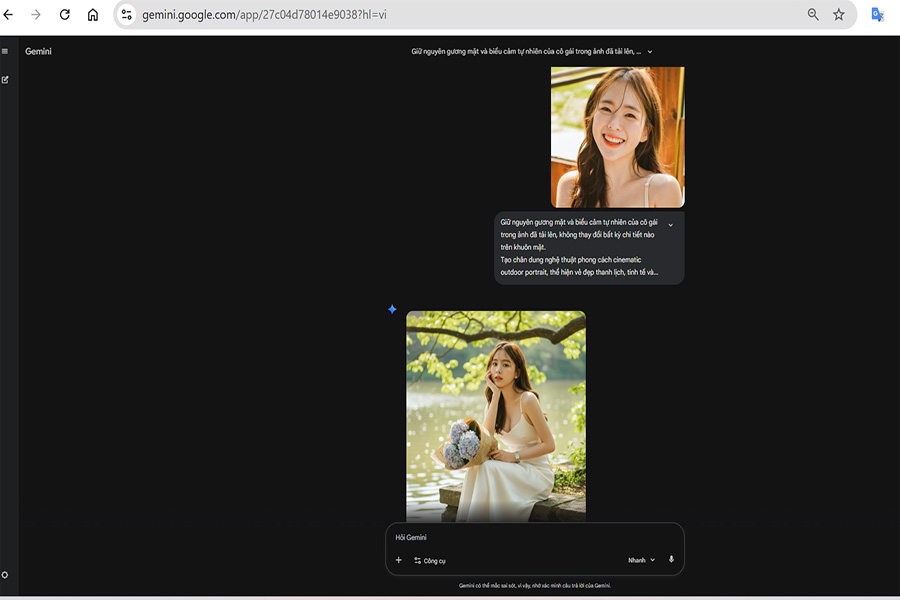Open the hamburger main menu in sidebar

[x=5, y=51]
